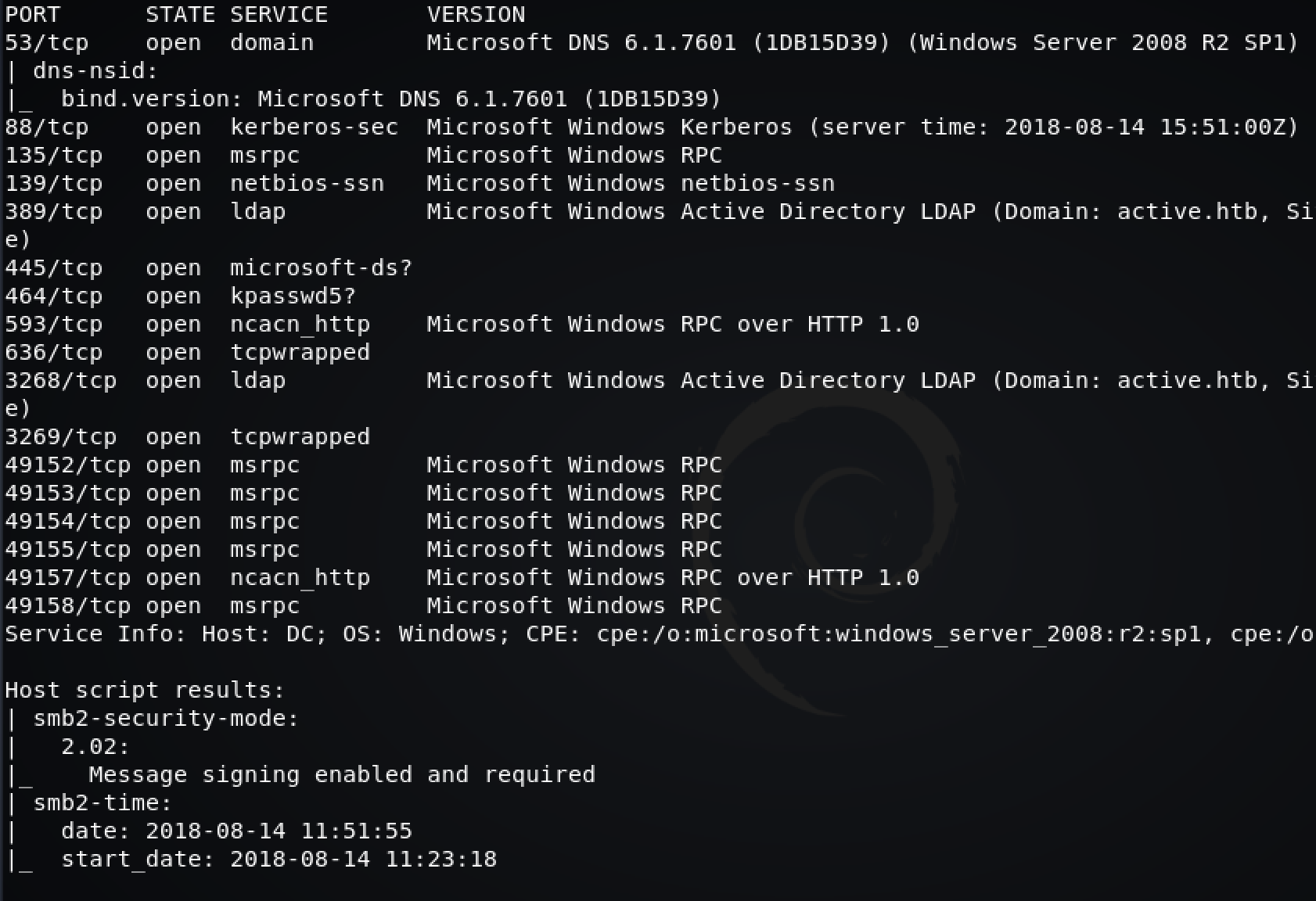Click the 3269/tcp tcpwrapped line
Viewport: 1316px width, 901px height.
coord(187,437)
